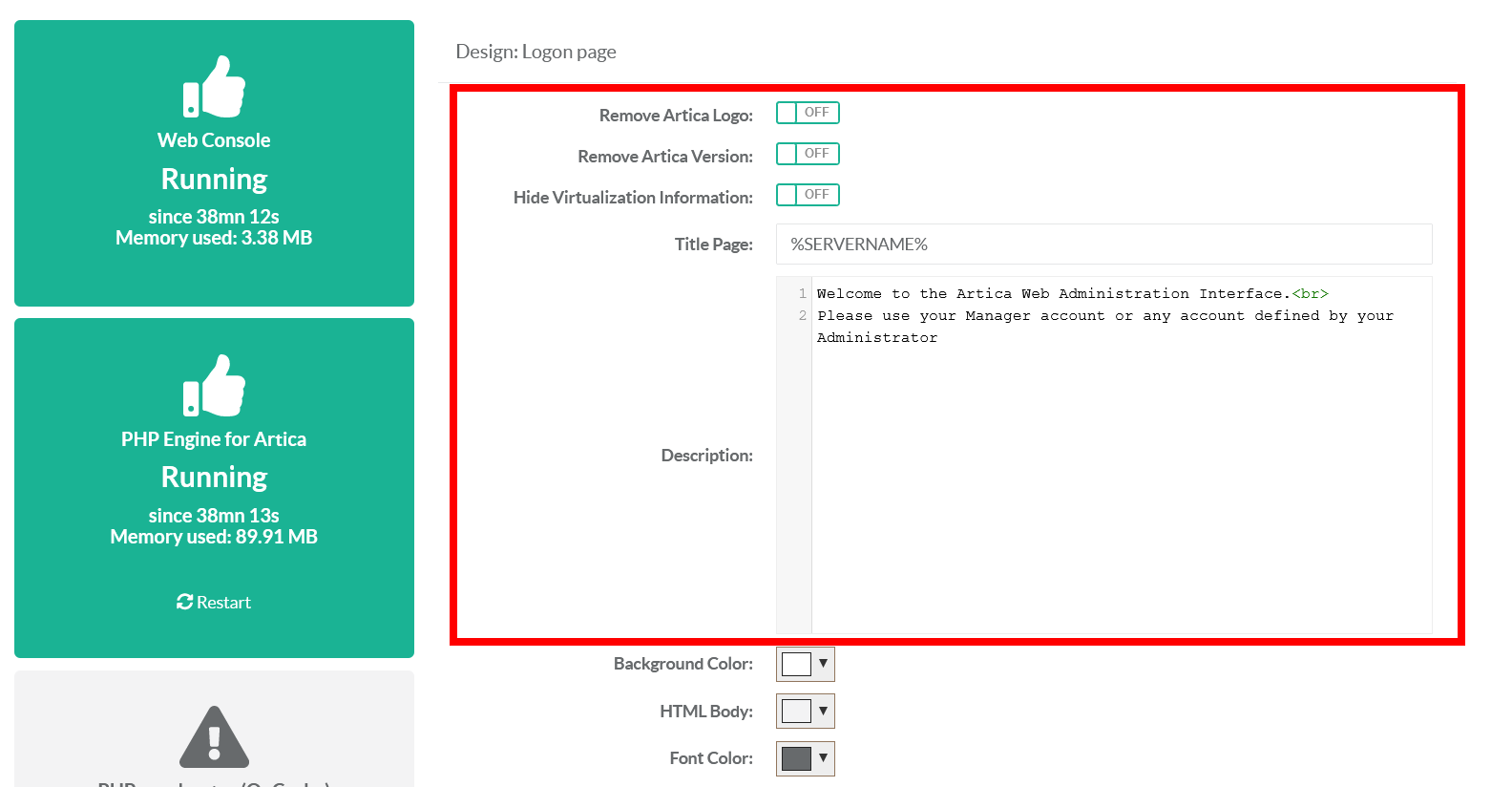This screenshot has height=787, width=1512.
Task: Turn on Hide Virtualization Information
Action: [807, 195]
